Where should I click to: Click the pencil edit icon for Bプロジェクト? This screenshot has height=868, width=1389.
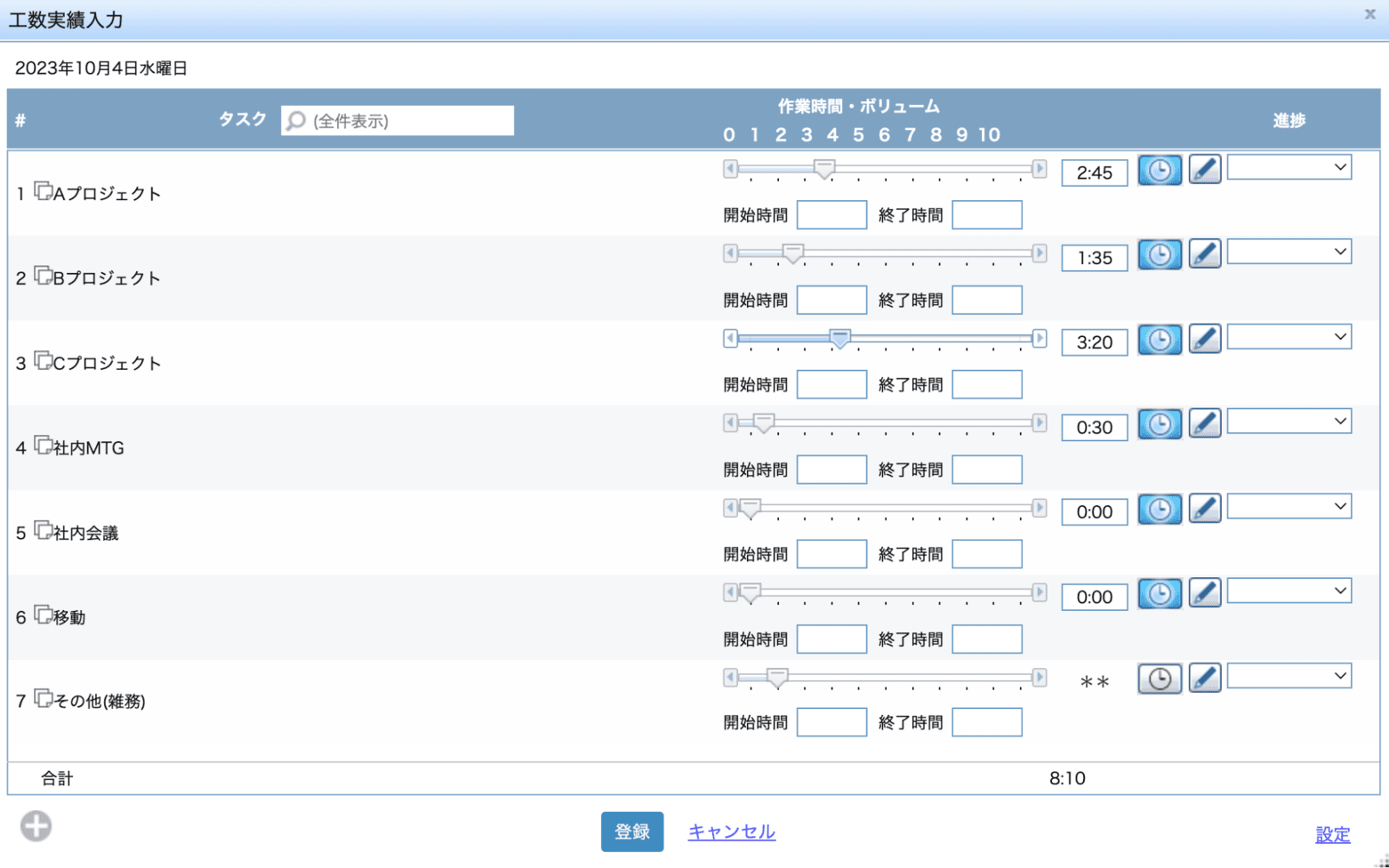[x=1204, y=254]
